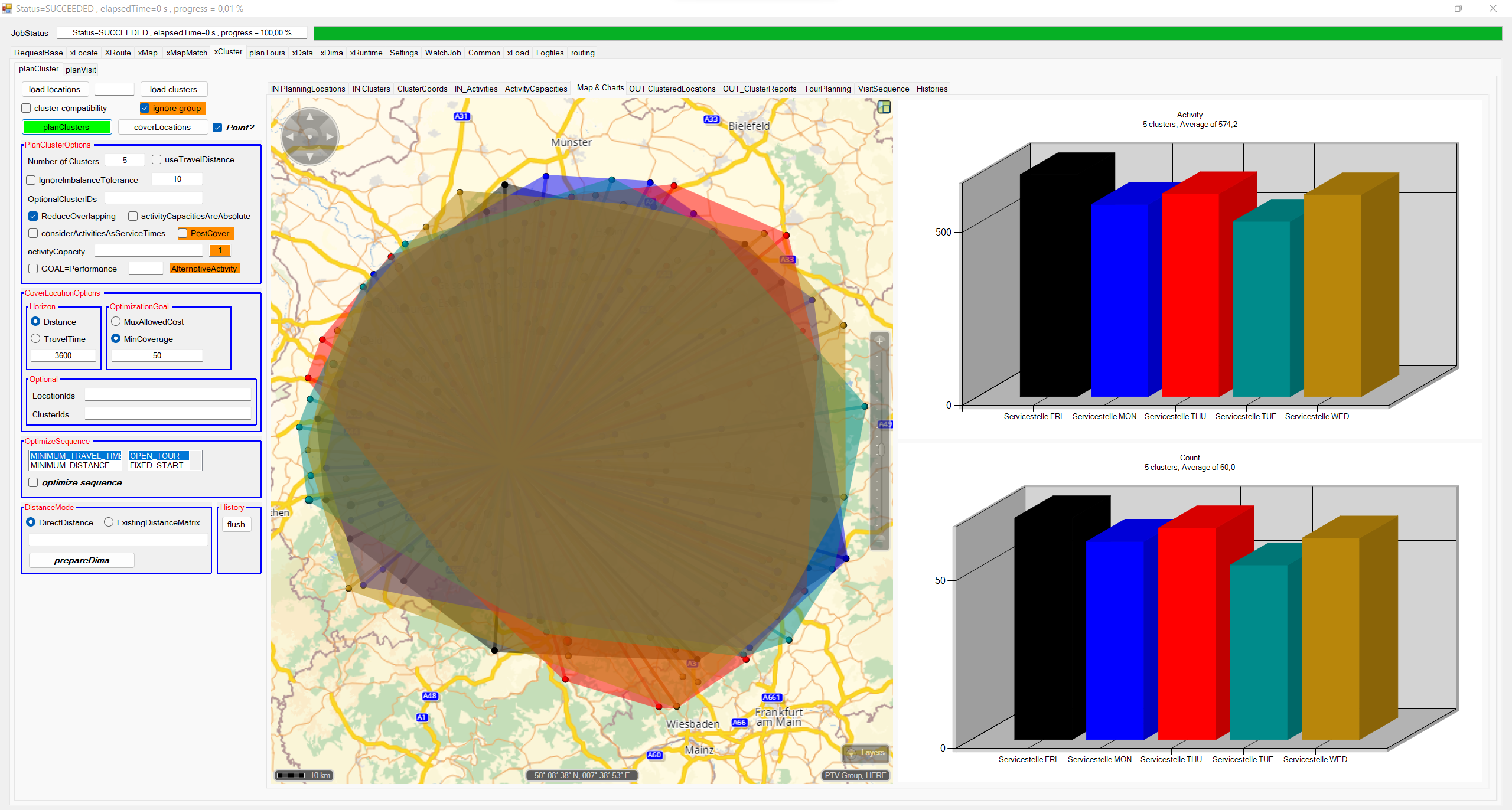Screen dimensions: 1512x810
Task: Pan the map downward with arrow
Action: 309,156
